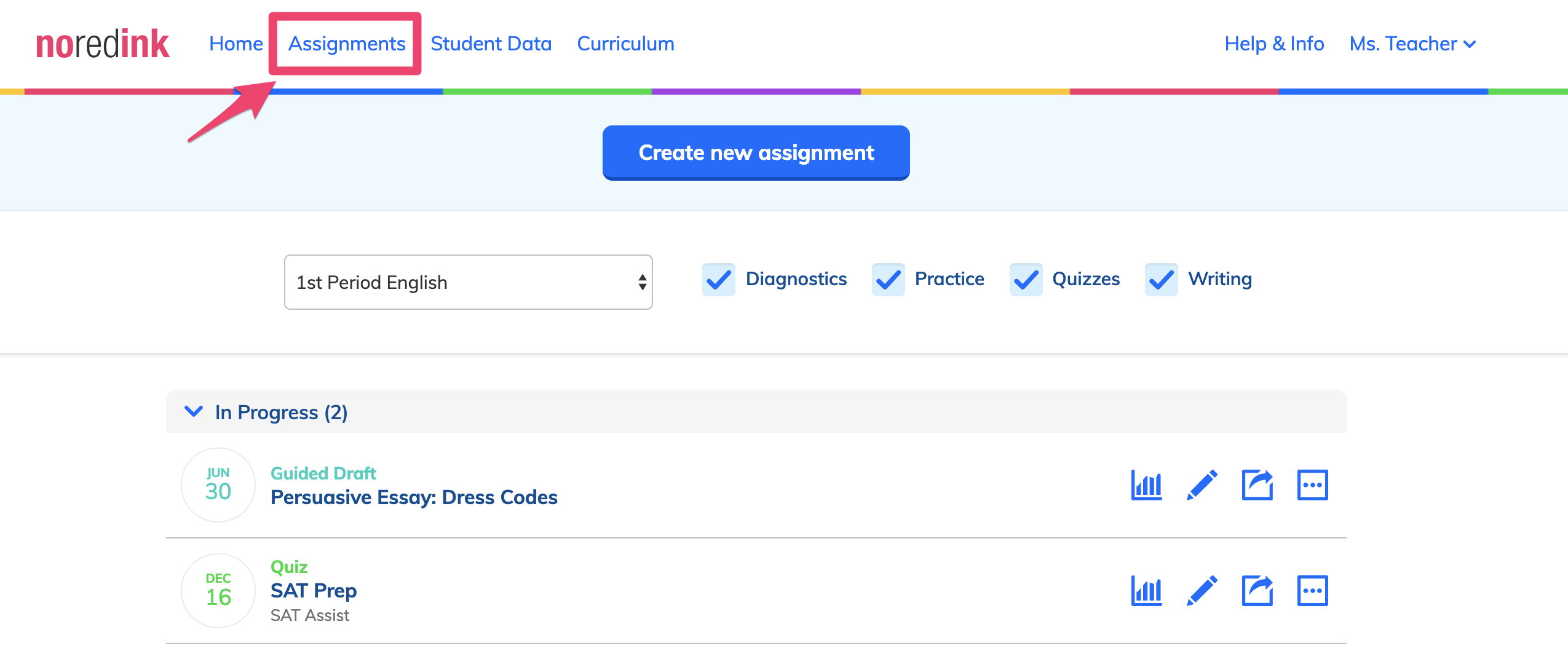The width and height of the screenshot is (1568, 670).
Task: Uncheck the Diagnostics filter checkbox
Action: 718,280
